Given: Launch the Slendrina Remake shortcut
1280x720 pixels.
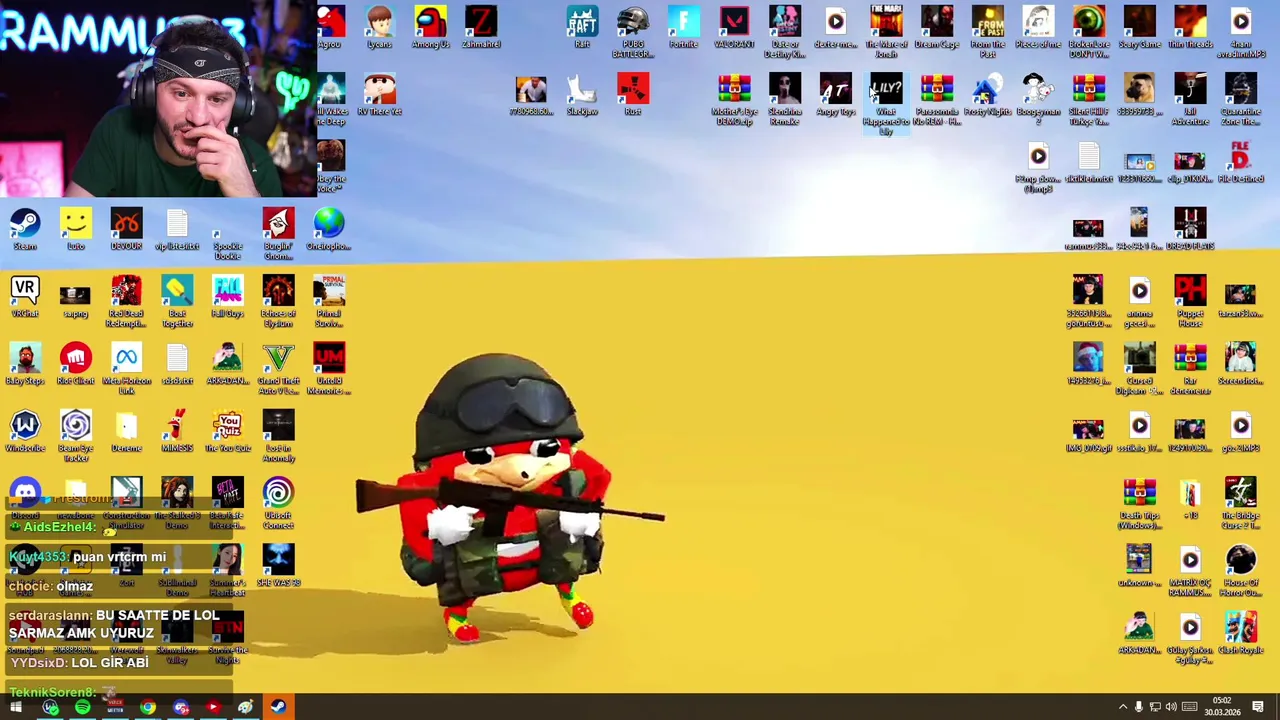Looking at the screenshot, I should (x=785, y=99).
